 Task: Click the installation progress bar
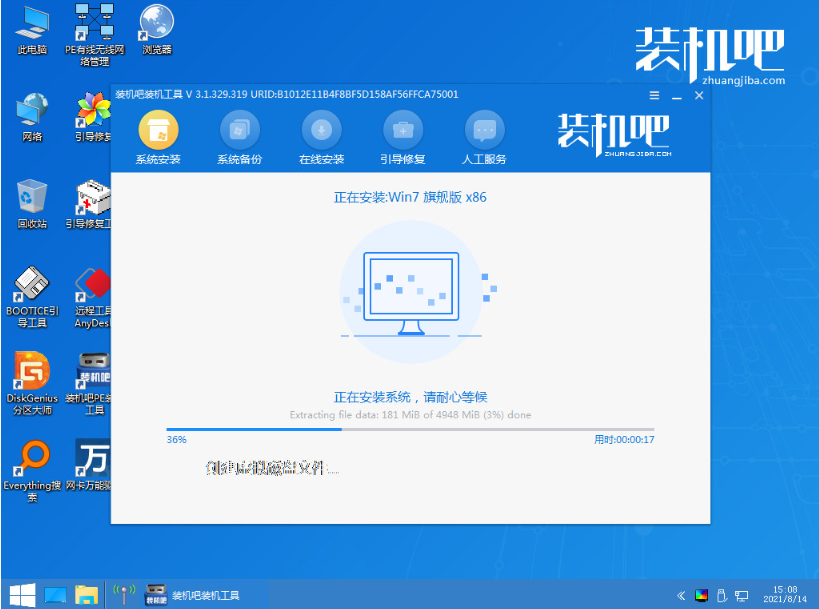(x=410, y=429)
